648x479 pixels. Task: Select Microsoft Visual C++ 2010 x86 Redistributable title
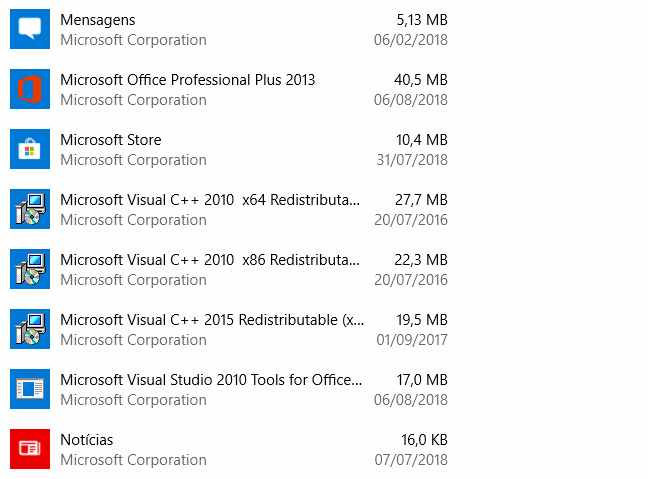tap(210, 260)
